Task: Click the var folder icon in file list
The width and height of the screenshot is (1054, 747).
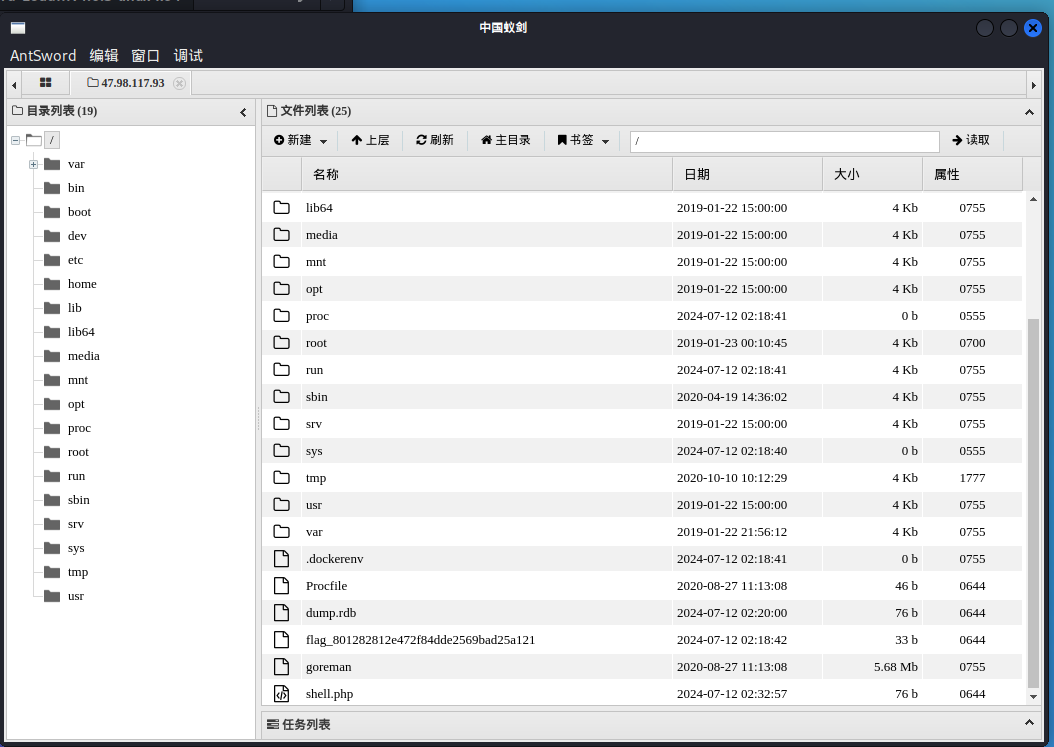Action: (282, 532)
